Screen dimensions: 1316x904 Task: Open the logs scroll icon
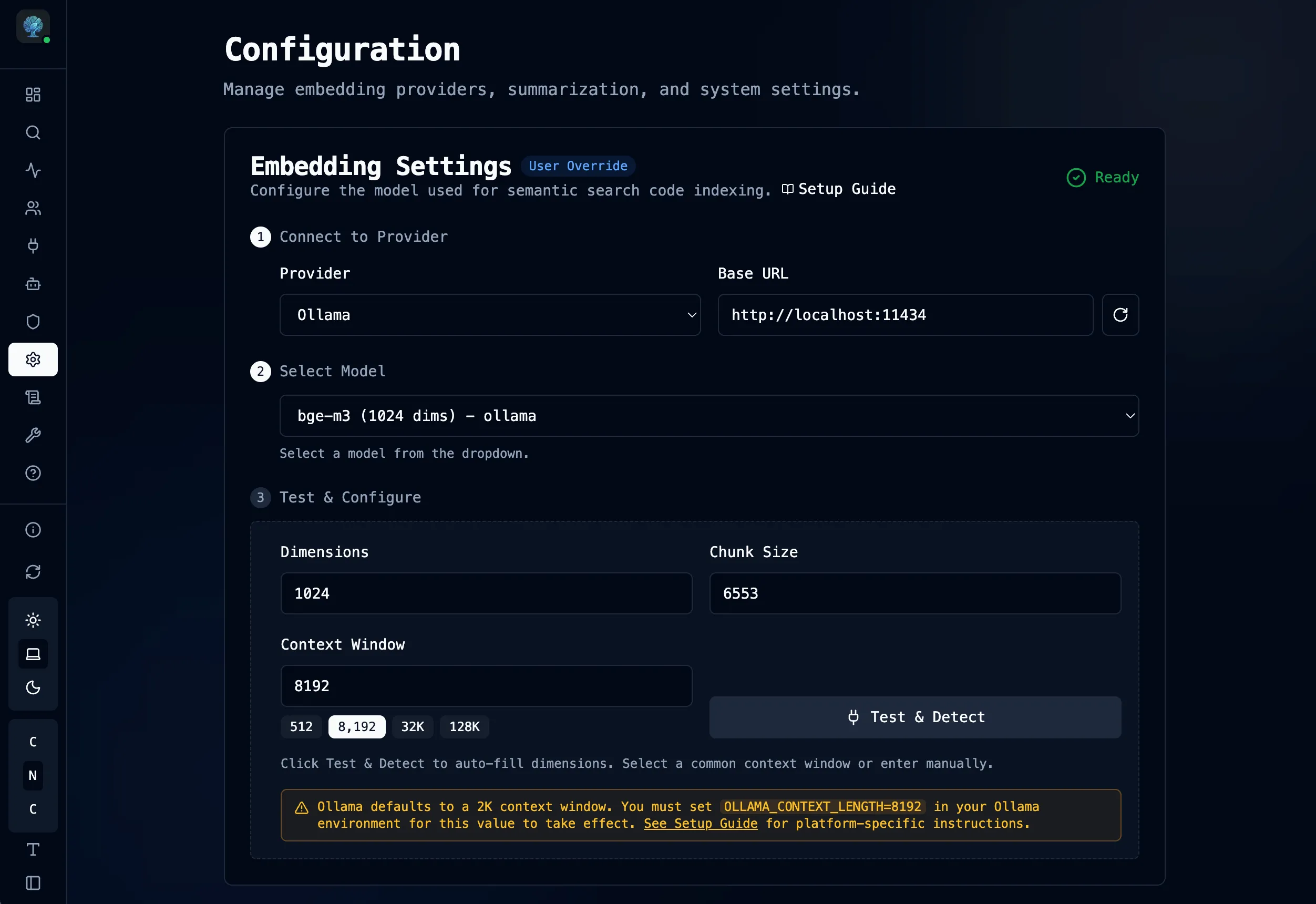pos(33,397)
